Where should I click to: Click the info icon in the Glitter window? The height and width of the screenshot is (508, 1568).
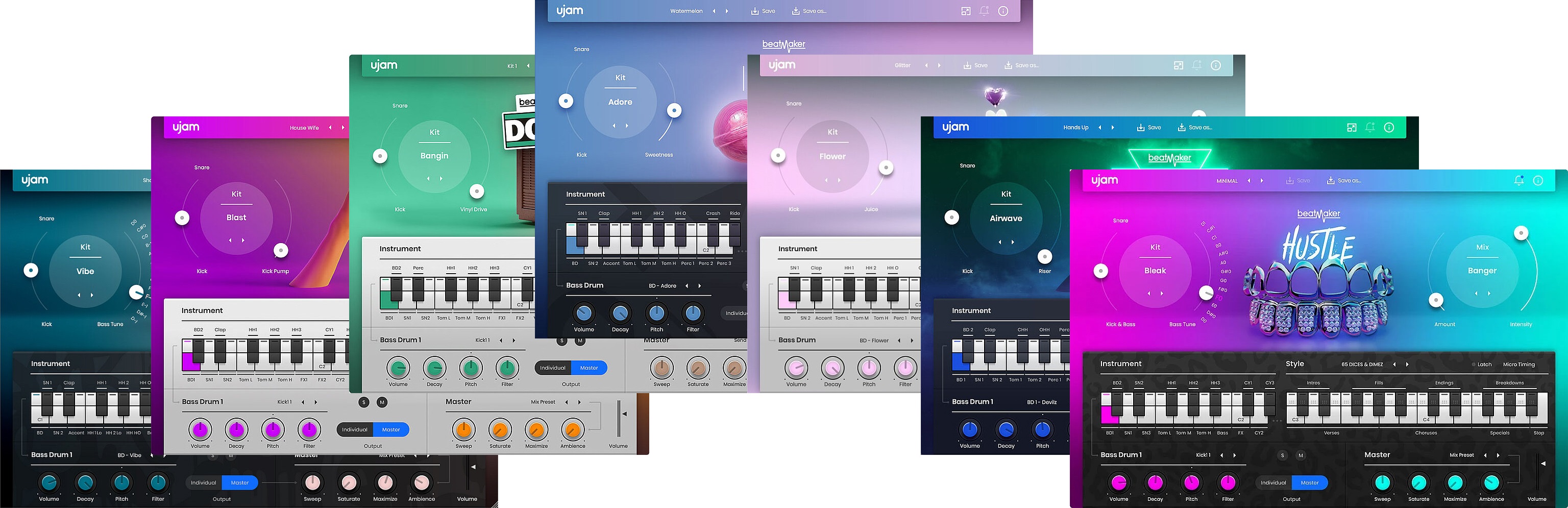point(1216,65)
